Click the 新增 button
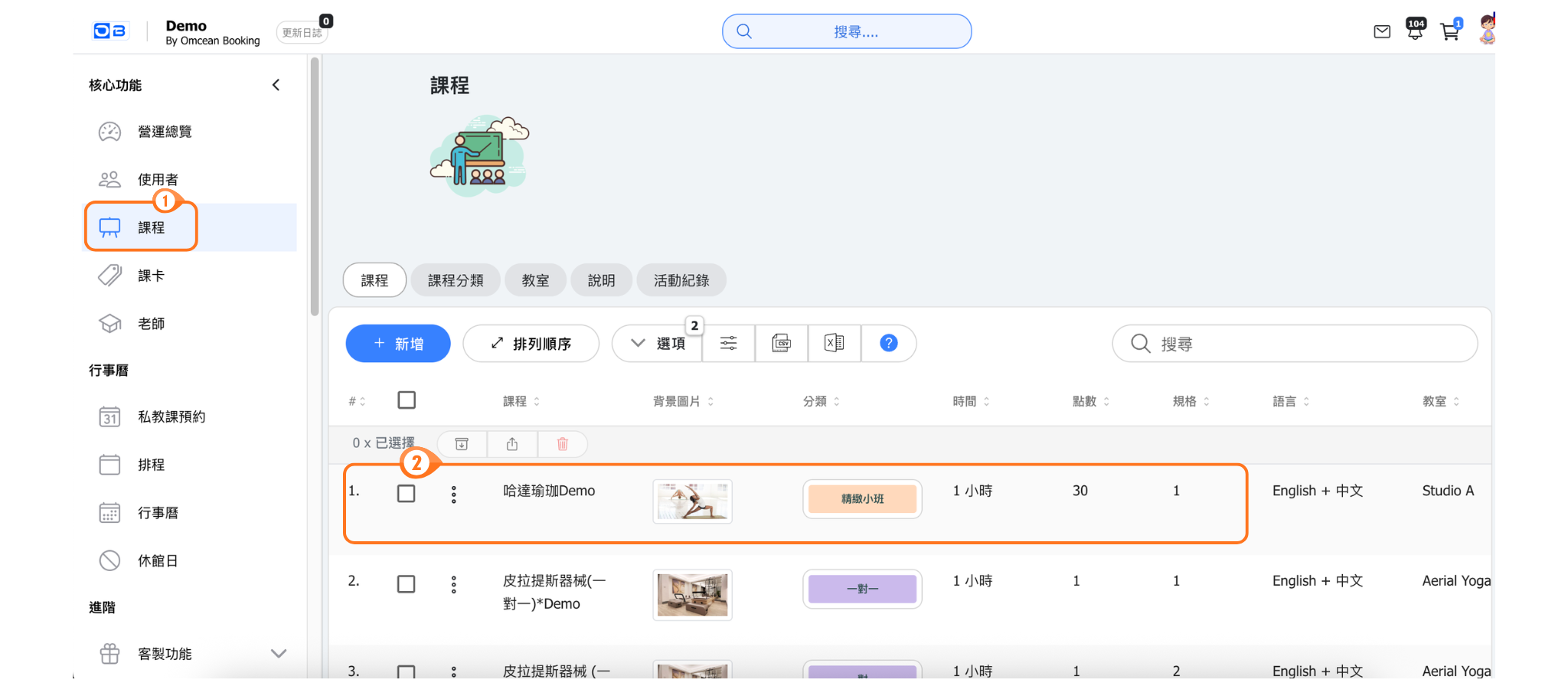 coord(398,344)
